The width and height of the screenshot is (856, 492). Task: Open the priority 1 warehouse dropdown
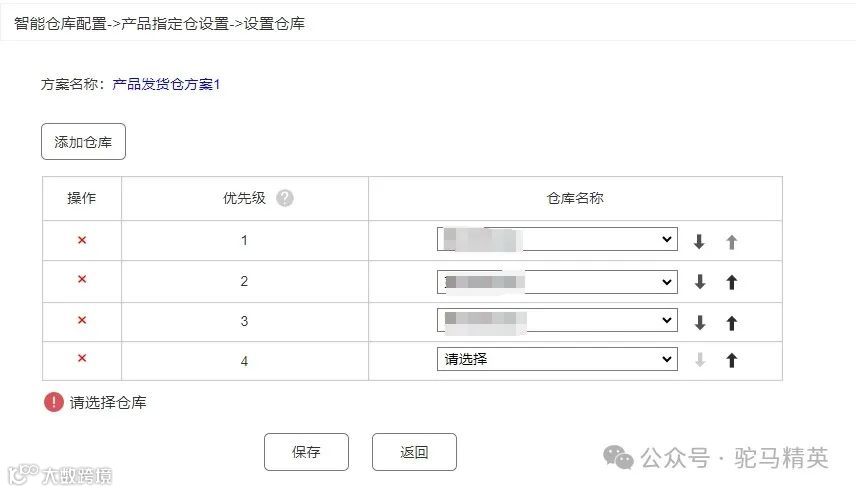tap(557, 239)
